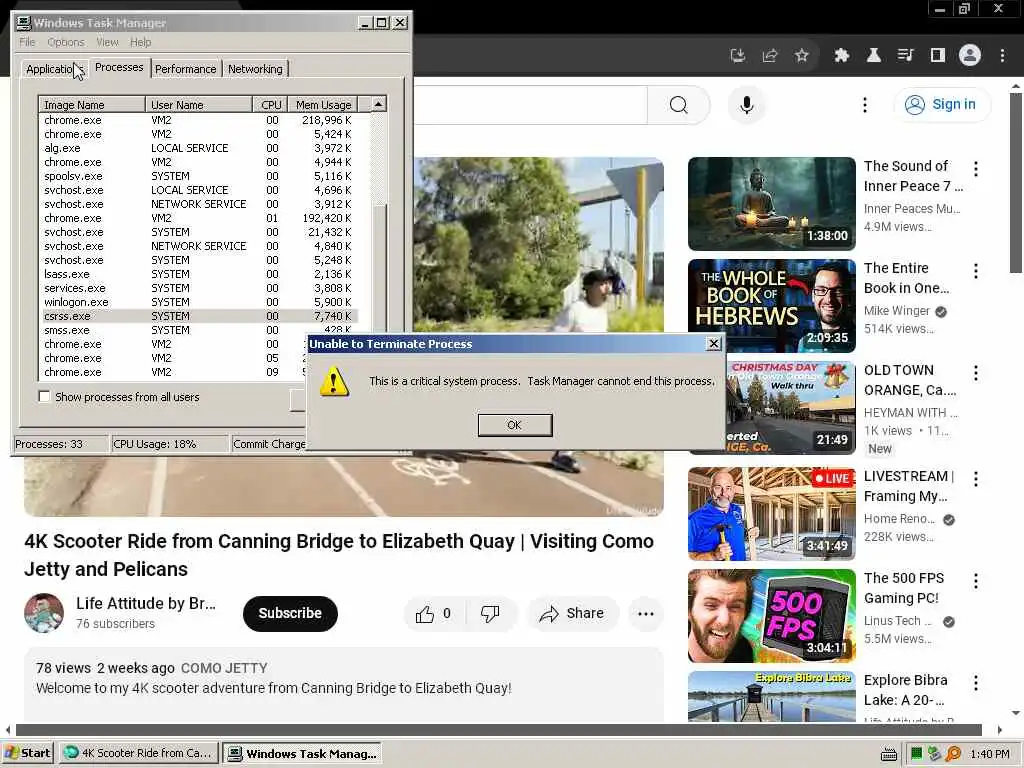Enable Show processes from all users
The width and height of the screenshot is (1024, 768).
(44, 396)
